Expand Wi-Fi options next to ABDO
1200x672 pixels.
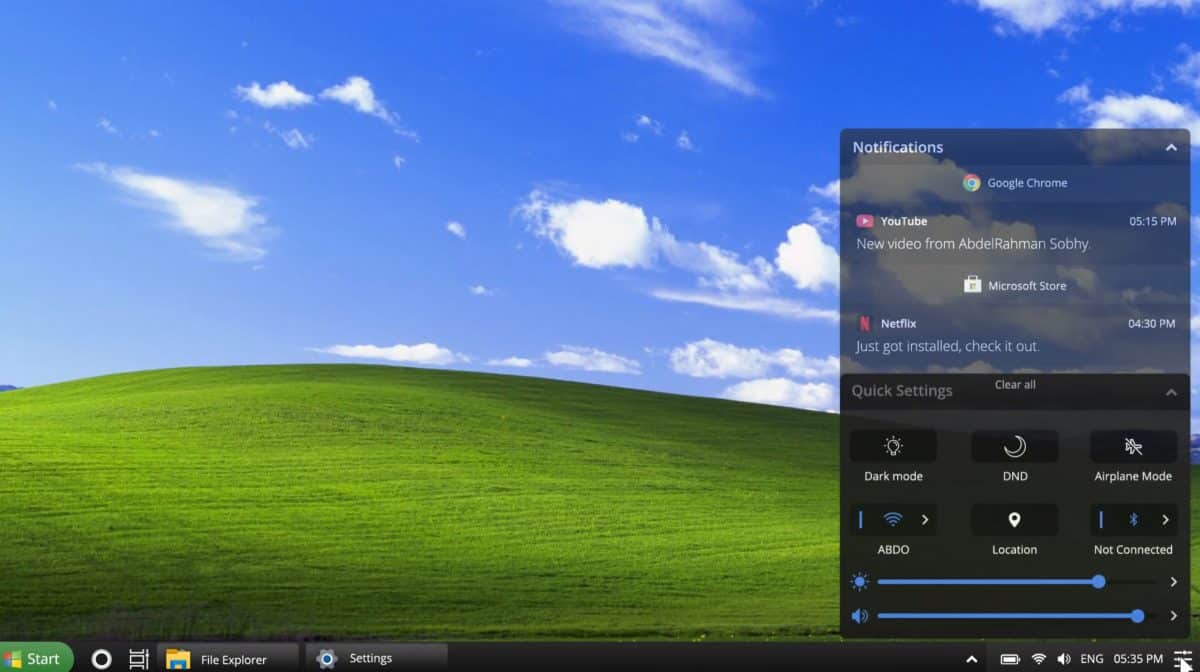tap(925, 519)
